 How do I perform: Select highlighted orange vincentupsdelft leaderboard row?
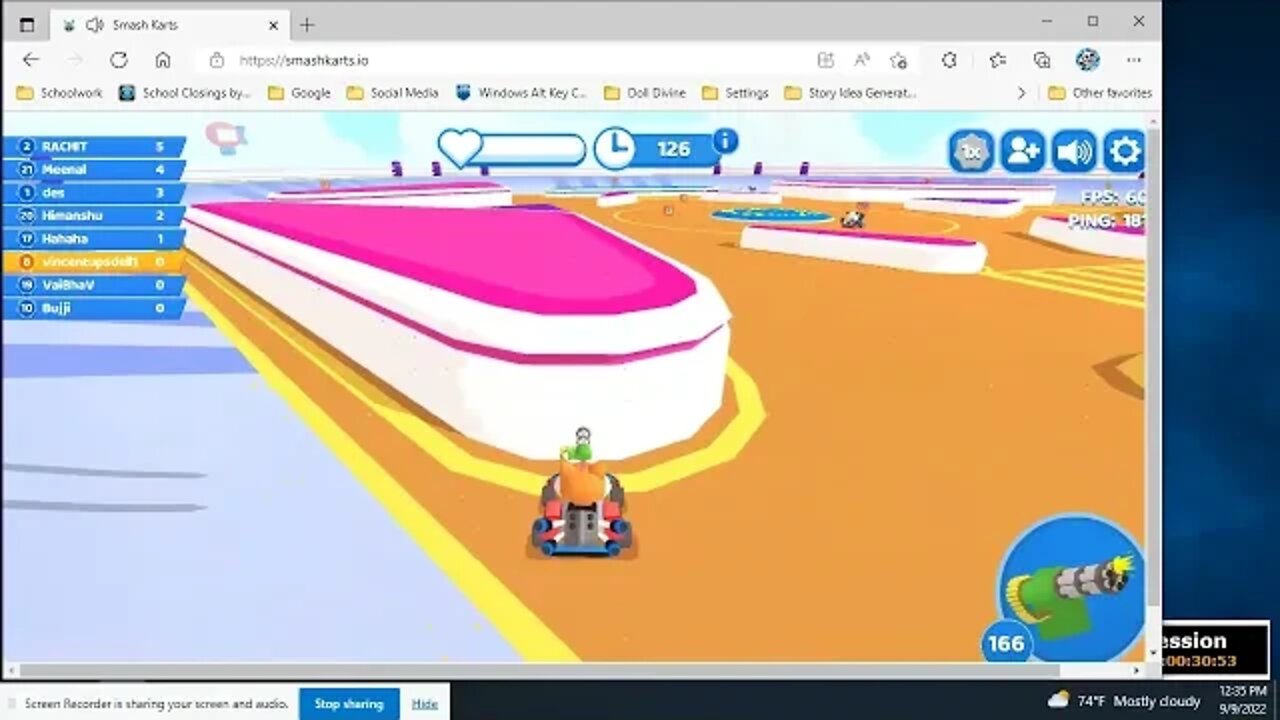tap(94, 261)
